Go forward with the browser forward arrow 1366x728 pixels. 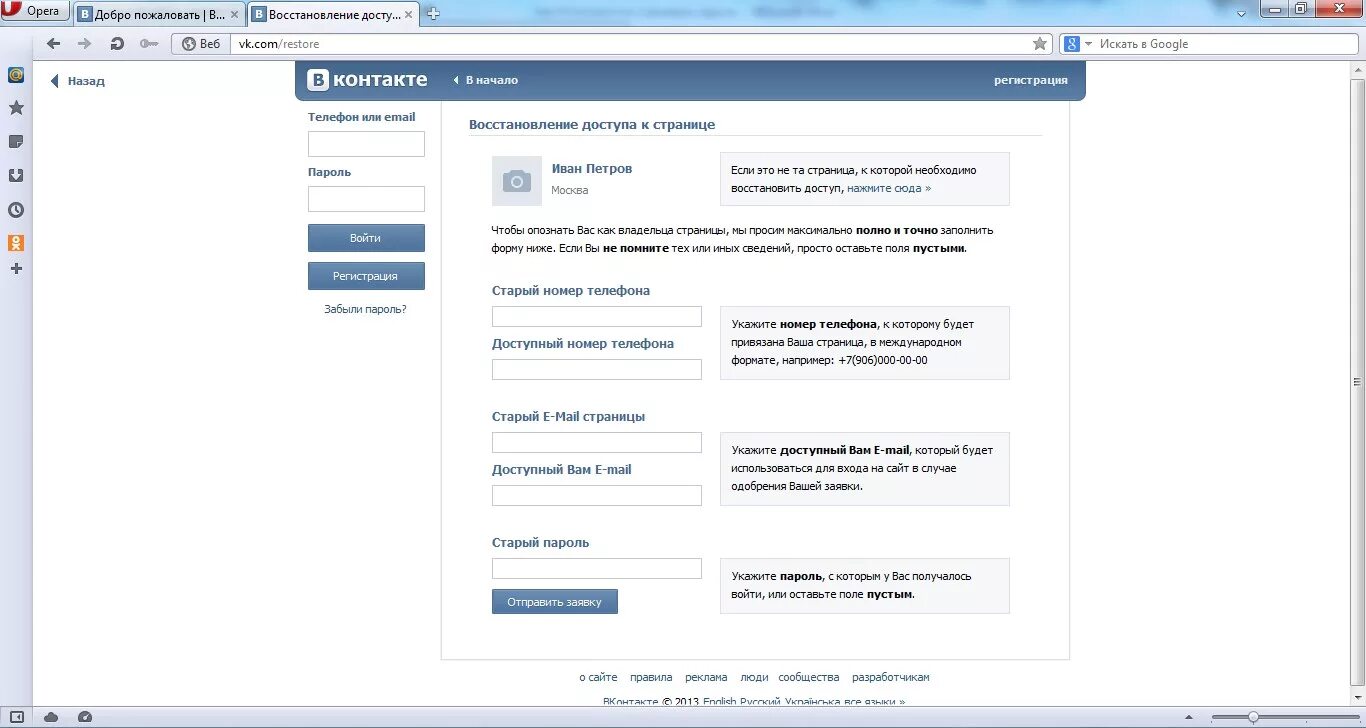click(x=85, y=44)
